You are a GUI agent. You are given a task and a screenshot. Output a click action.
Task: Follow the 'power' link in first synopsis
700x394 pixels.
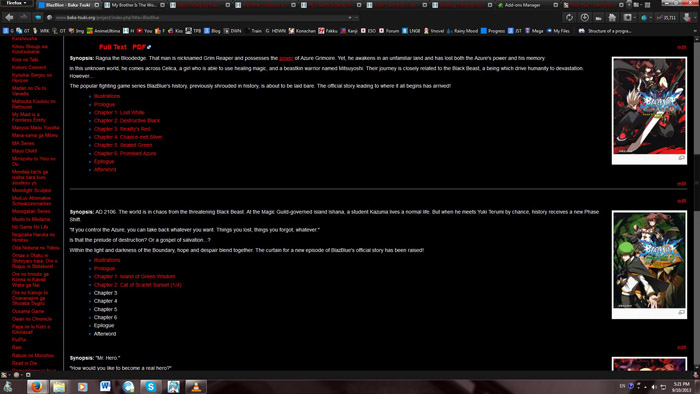(286, 58)
